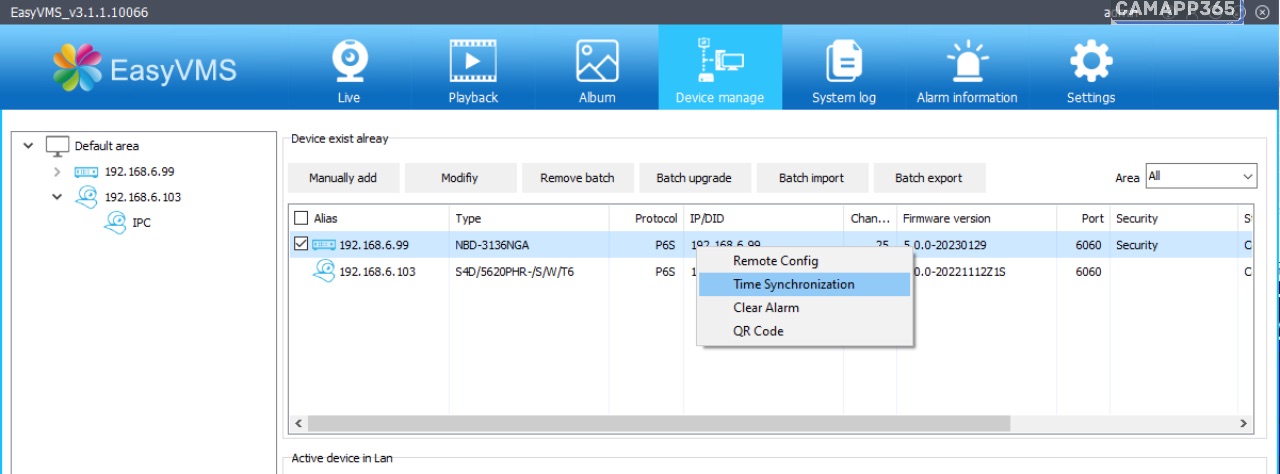Viewport: 1280px width, 474px height.
Task: Click the EasyVMS colorful logo
Action: (x=78, y=67)
